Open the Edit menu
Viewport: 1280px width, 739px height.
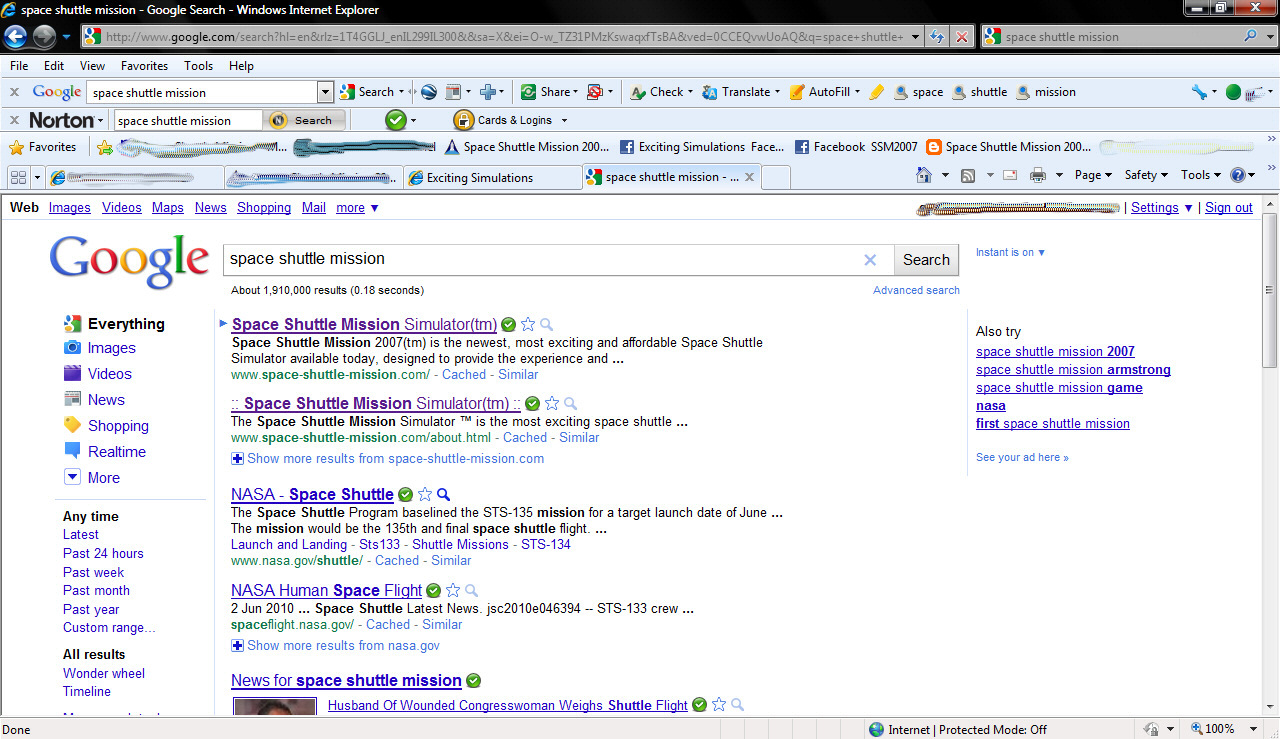click(54, 66)
